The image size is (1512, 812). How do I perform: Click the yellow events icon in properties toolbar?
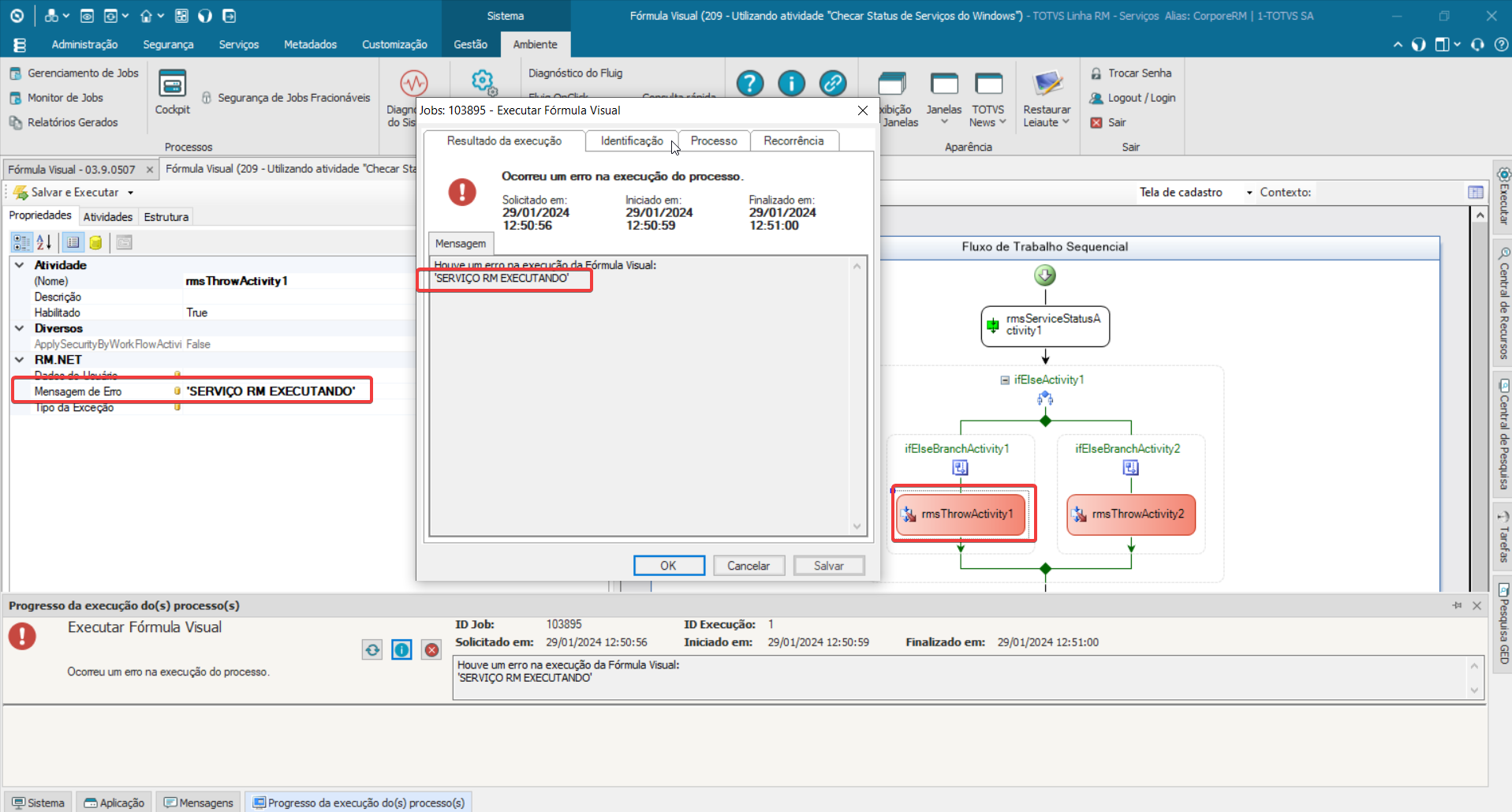[95, 242]
